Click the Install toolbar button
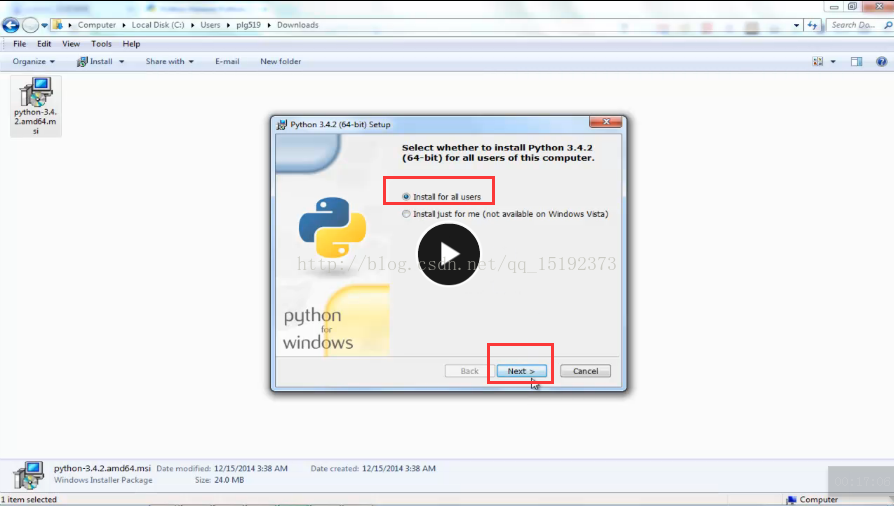The width and height of the screenshot is (894, 506). [x=95, y=62]
